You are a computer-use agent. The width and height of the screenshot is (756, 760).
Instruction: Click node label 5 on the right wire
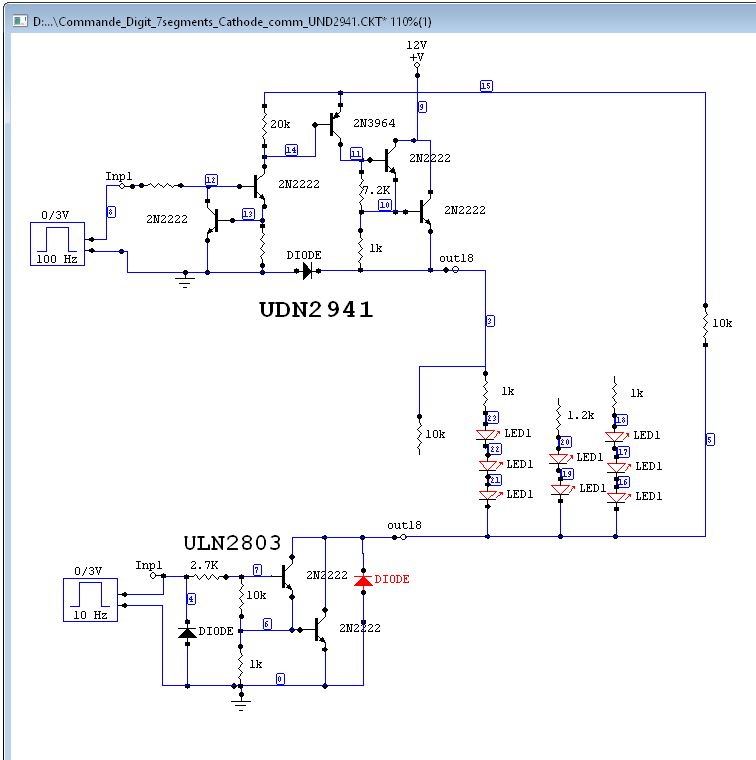coord(710,440)
